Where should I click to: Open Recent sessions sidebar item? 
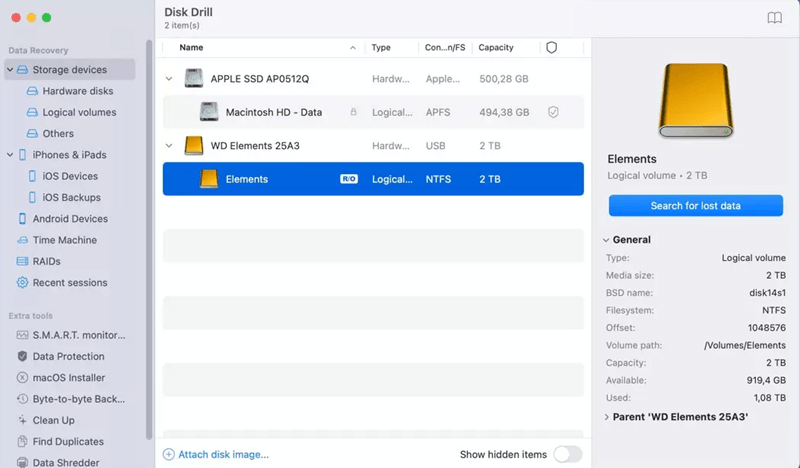pyautogui.click(x=70, y=282)
